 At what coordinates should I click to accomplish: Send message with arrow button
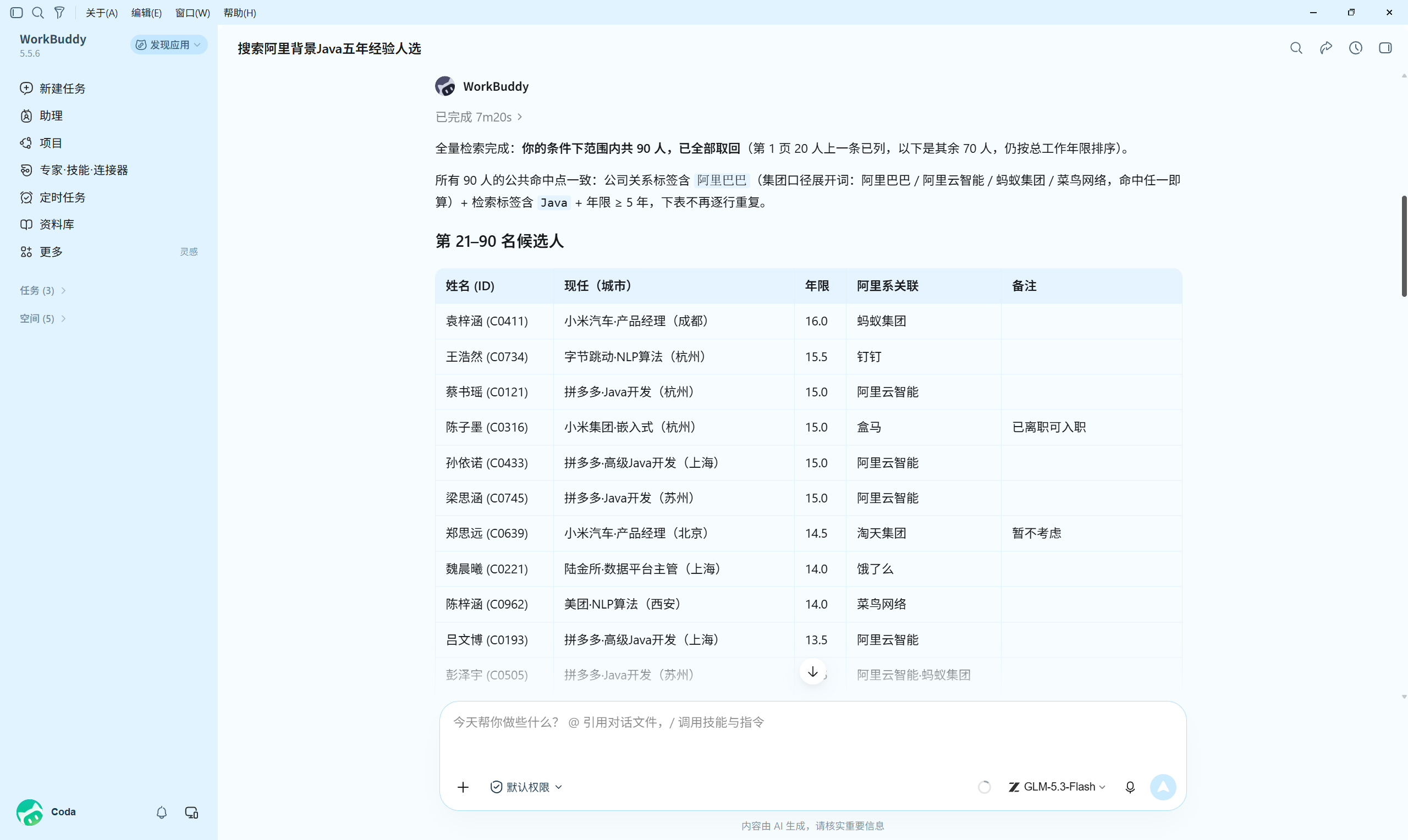1163,787
